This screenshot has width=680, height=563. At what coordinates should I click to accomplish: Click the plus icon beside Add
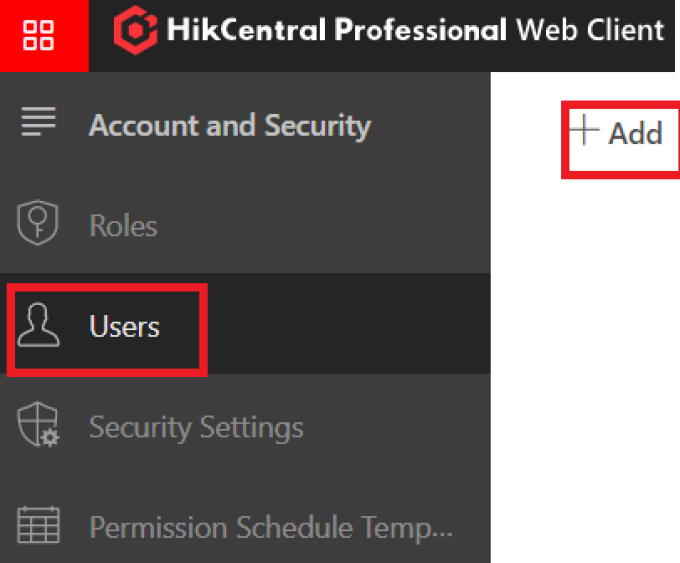584,131
